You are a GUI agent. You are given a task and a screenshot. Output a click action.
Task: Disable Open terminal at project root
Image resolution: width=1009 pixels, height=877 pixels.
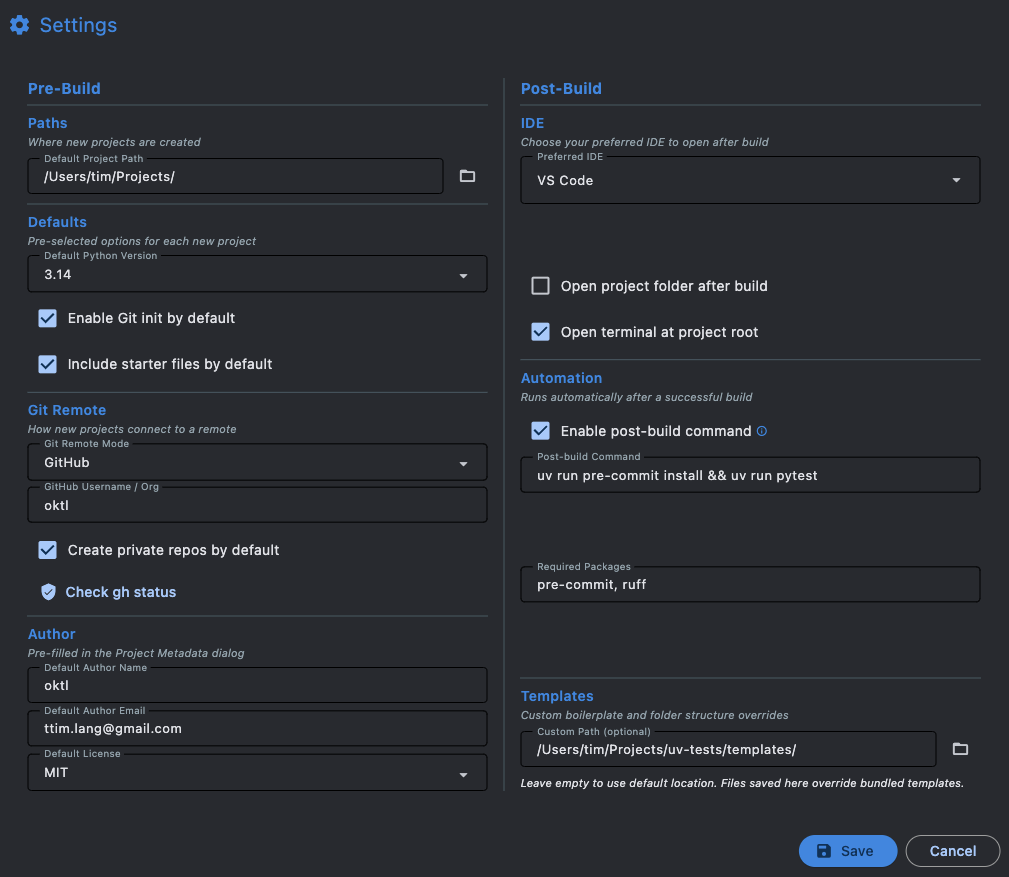tap(540, 332)
